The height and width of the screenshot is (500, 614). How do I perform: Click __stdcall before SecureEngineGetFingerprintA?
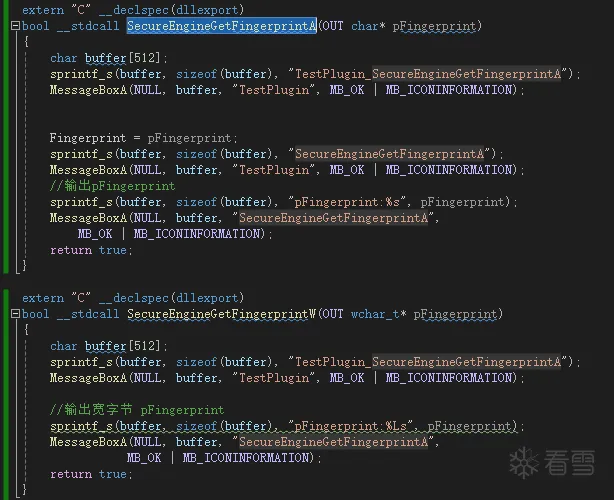tap(88, 26)
